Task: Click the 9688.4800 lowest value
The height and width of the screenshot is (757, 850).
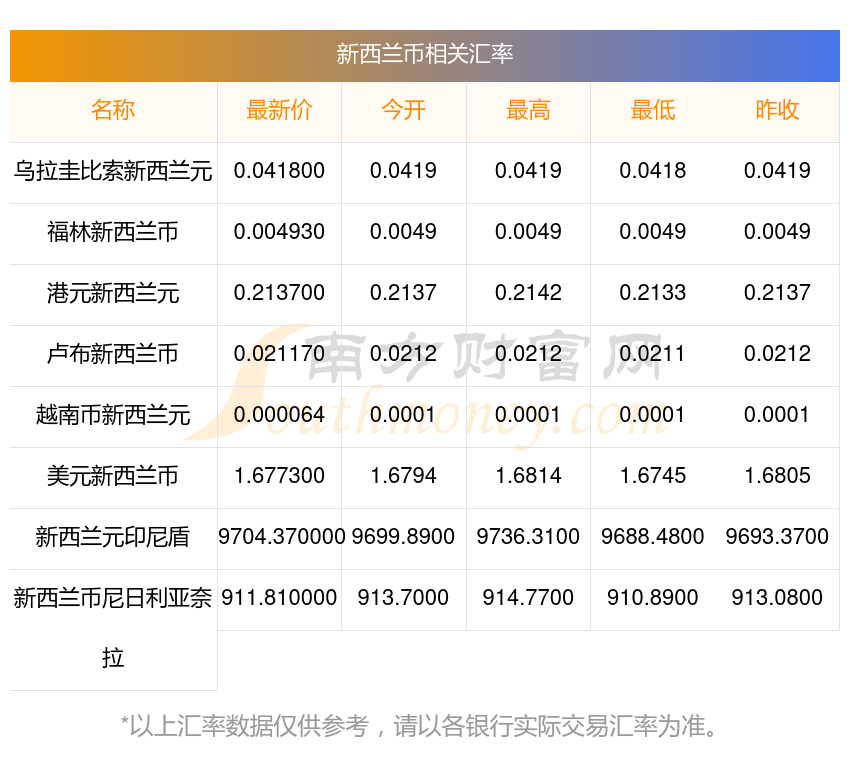Action: [x=653, y=537]
